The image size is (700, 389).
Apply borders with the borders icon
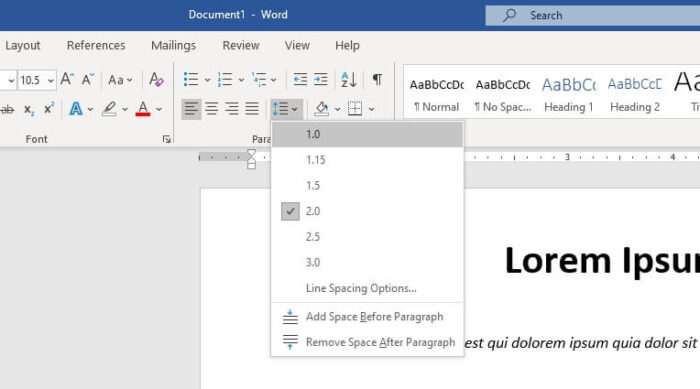355,109
